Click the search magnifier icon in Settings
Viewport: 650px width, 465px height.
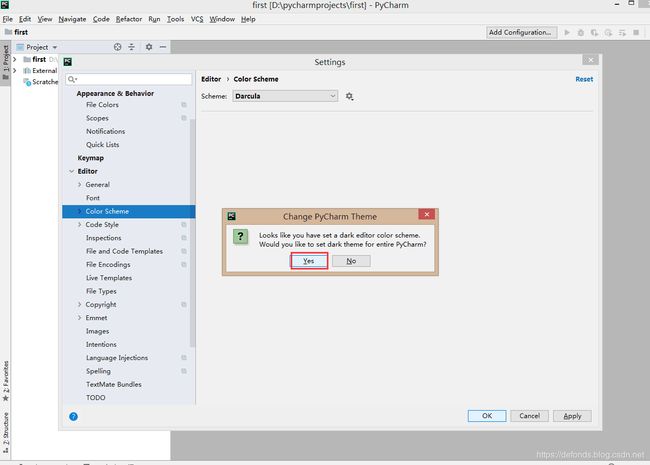coord(72,79)
